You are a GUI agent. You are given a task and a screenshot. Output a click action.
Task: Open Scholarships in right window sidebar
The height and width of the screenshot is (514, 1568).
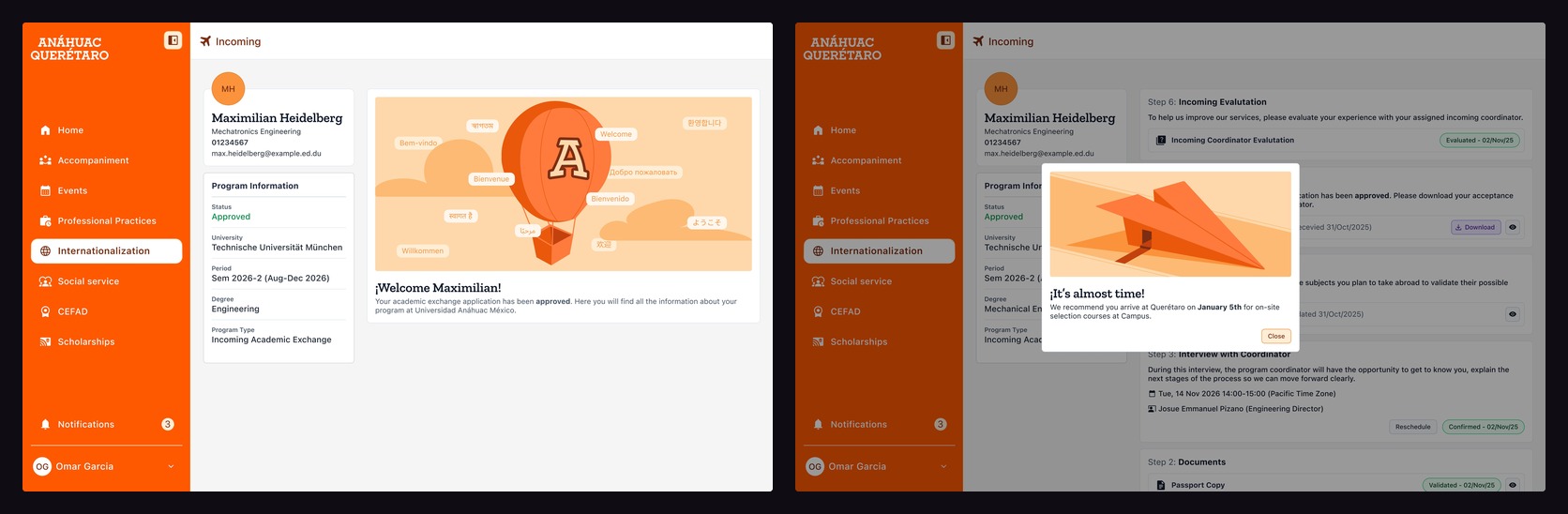pos(879,341)
